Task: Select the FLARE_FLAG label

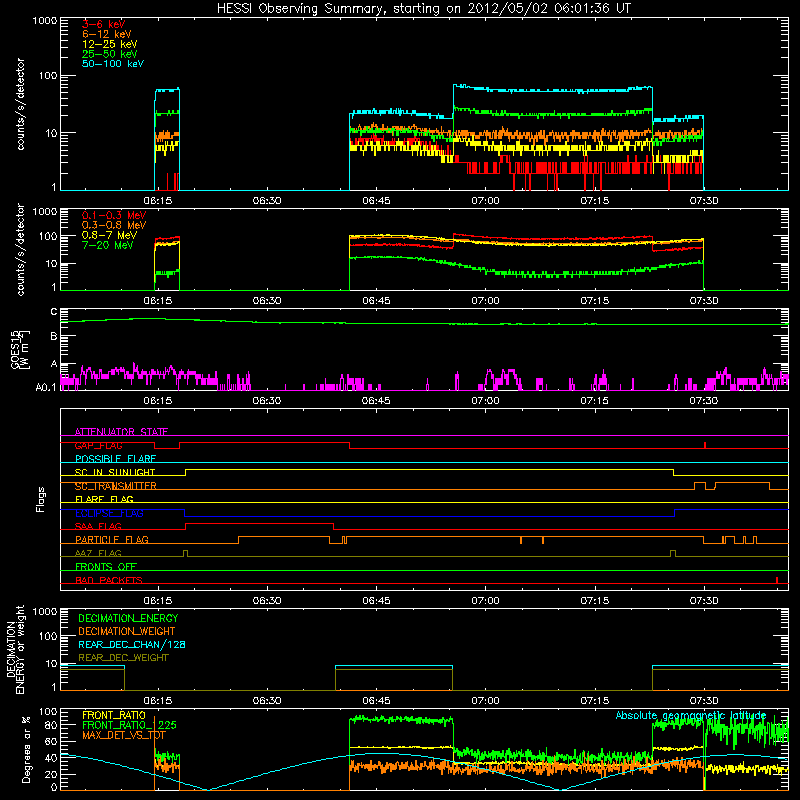Action: (x=104, y=499)
